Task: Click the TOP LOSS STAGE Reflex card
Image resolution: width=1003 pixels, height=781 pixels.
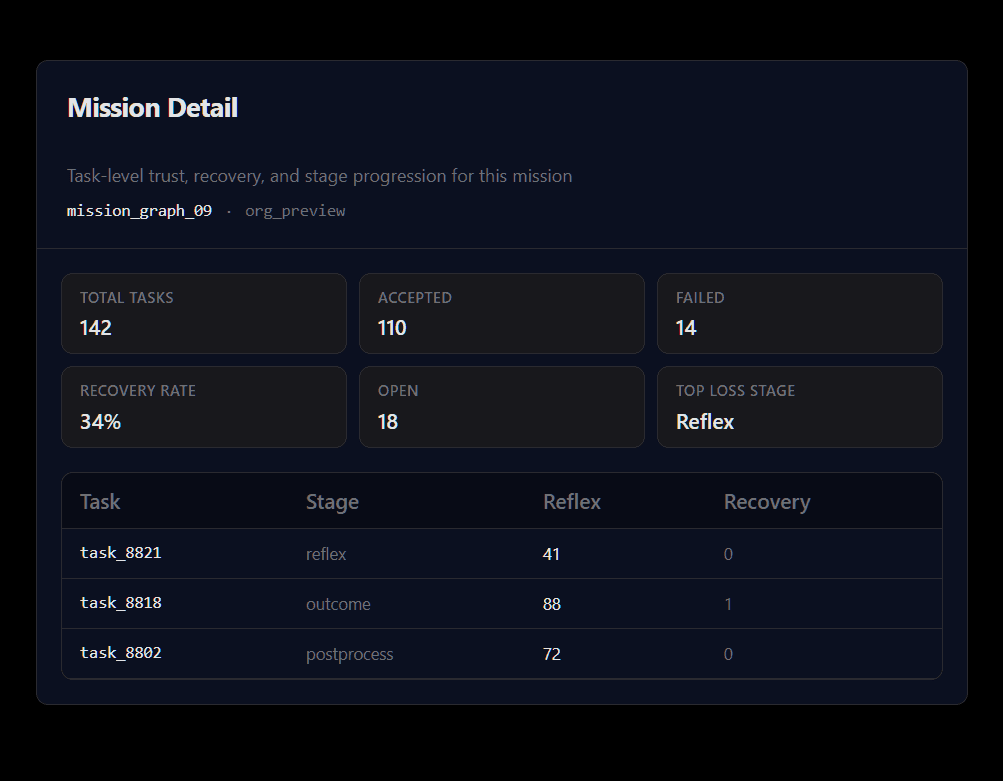Action: click(800, 407)
